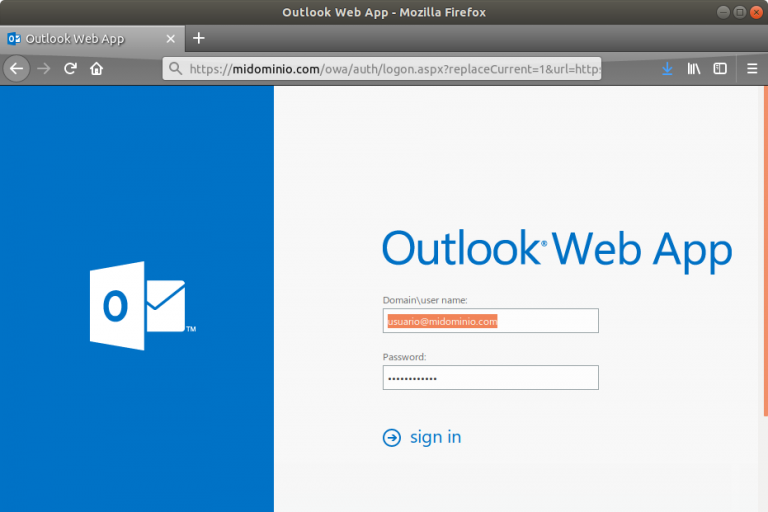Select the Outlook Web App browser tab
The image size is (768, 512).
click(x=92, y=39)
